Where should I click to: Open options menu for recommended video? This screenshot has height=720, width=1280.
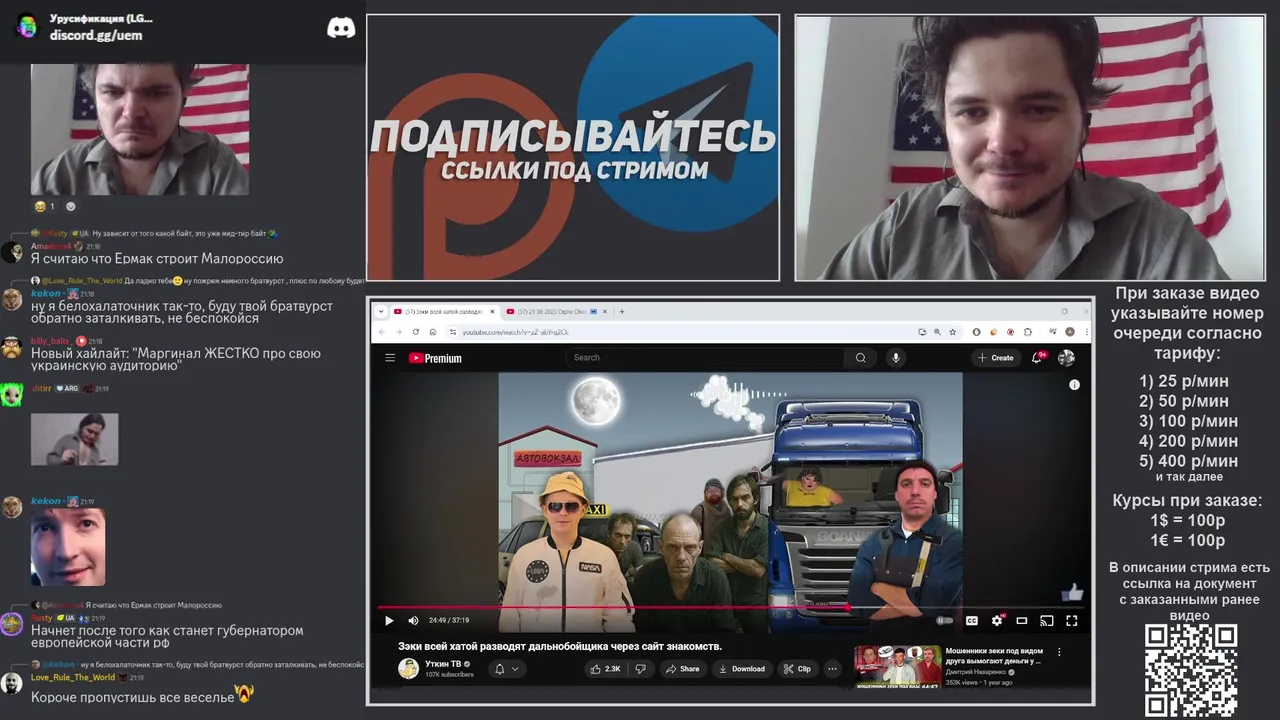pyautogui.click(x=1059, y=652)
